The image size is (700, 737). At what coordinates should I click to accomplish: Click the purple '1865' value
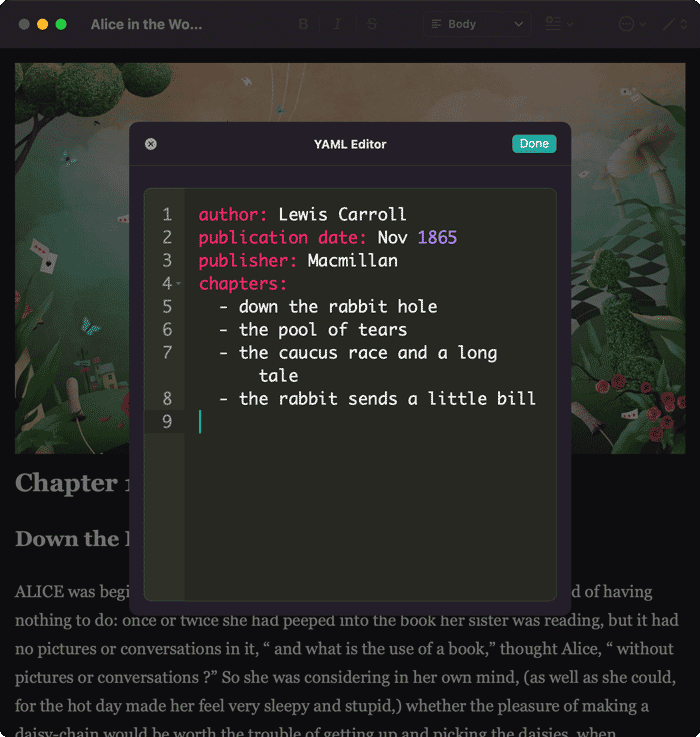(x=437, y=237)
